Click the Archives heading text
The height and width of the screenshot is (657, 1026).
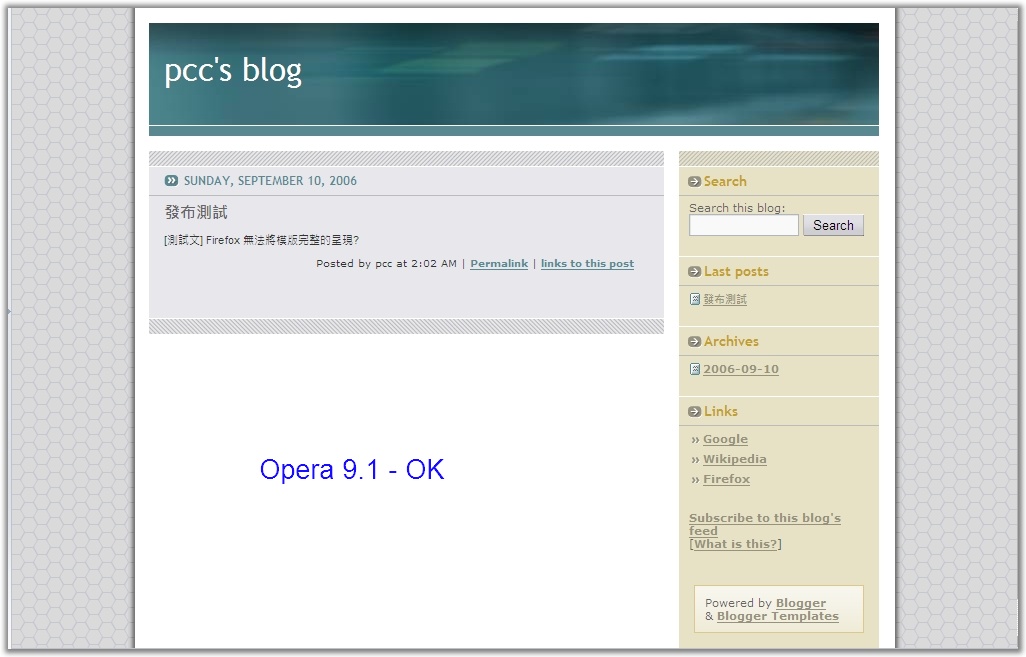tap(731, 342)
